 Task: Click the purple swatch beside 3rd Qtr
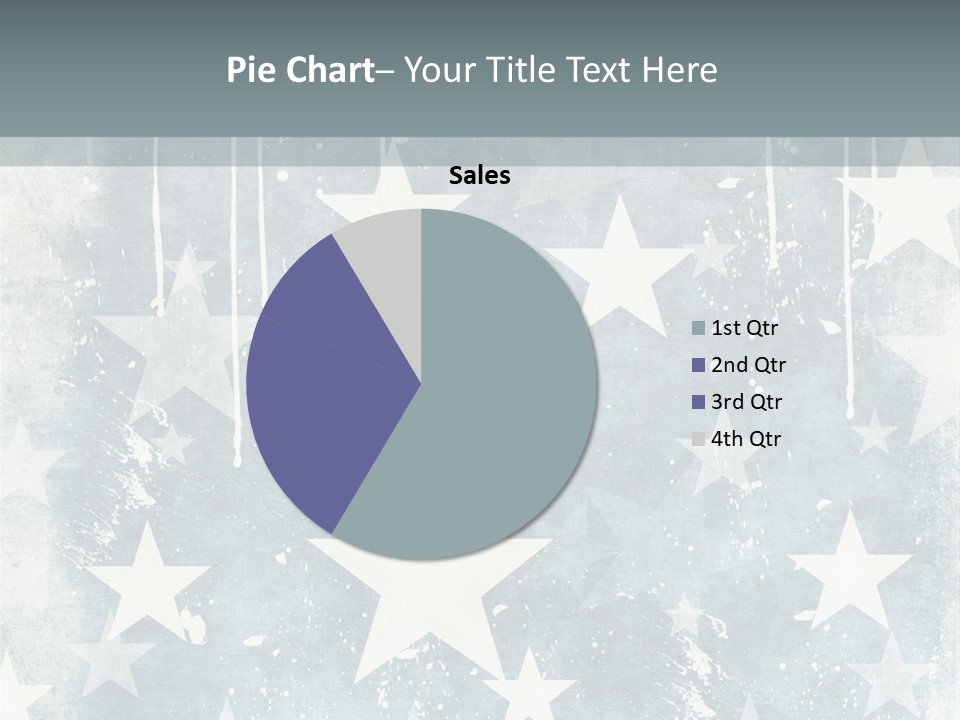click(698, 402)
